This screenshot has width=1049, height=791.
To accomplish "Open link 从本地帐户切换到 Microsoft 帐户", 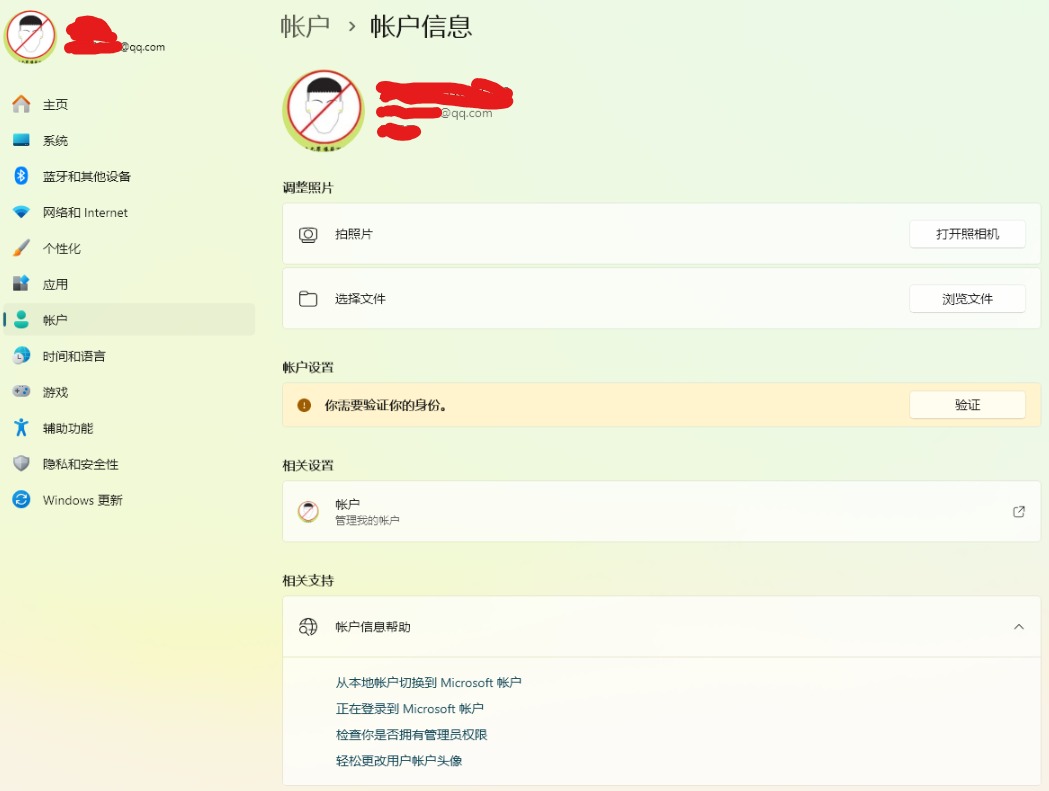I will 428,683.
